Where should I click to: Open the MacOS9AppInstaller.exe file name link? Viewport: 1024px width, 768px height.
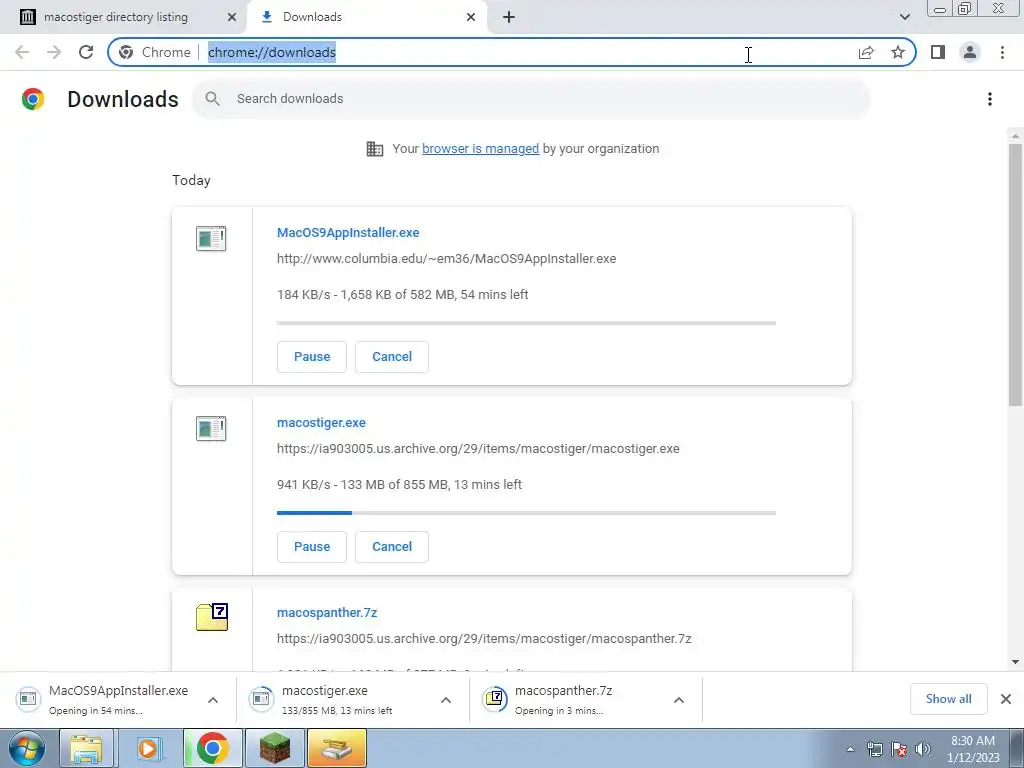click(348, 232)
